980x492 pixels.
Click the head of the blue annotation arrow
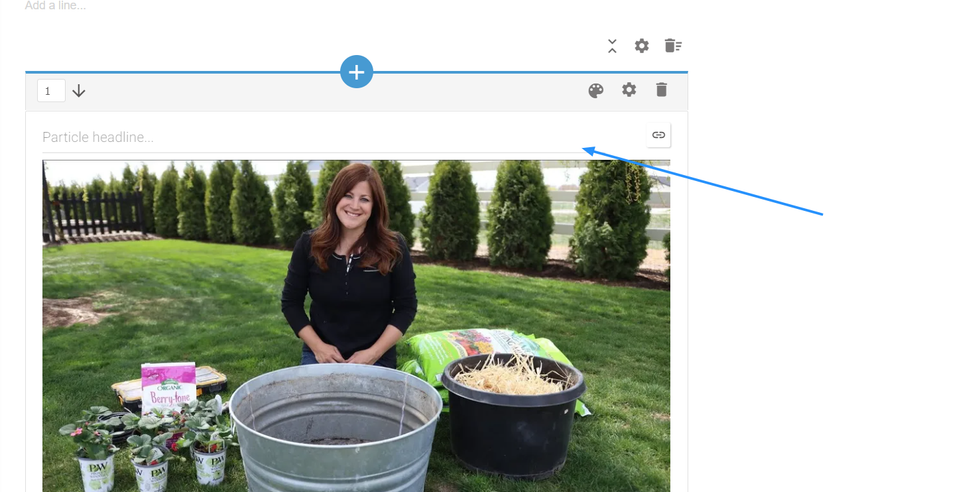[587, 150]
